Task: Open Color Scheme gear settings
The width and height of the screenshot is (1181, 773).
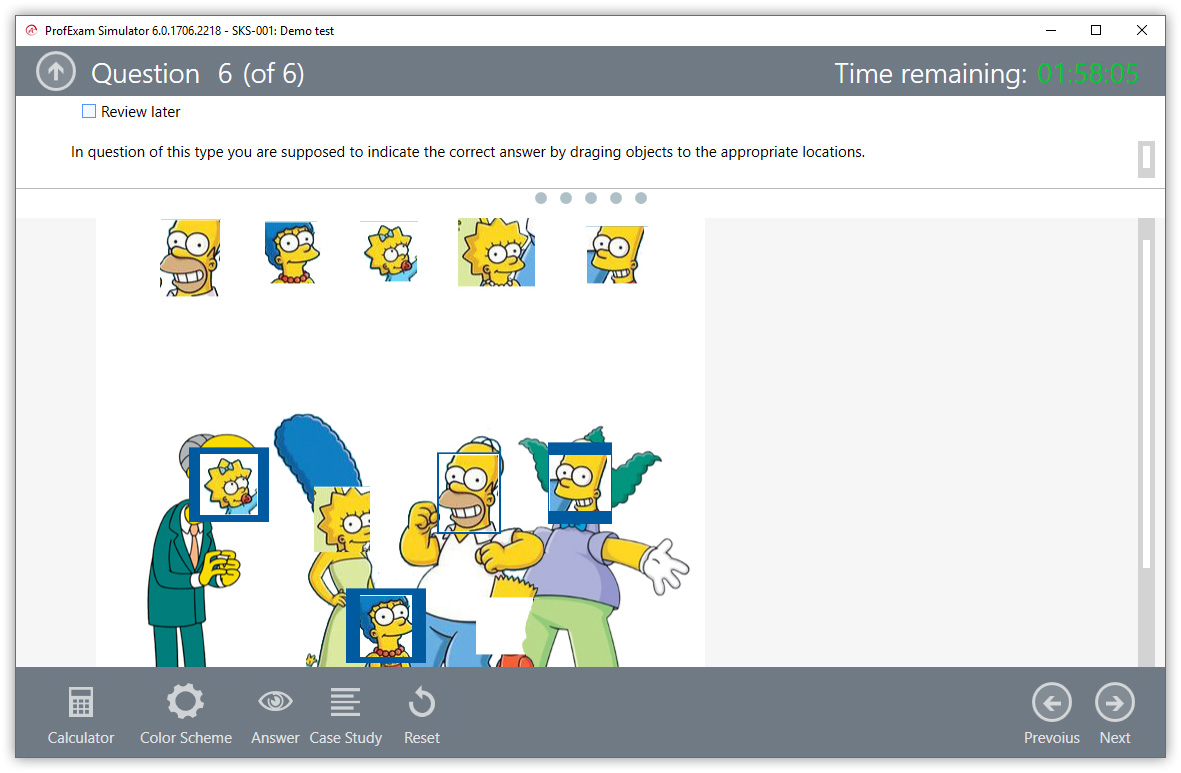Action: click(185, 714)
